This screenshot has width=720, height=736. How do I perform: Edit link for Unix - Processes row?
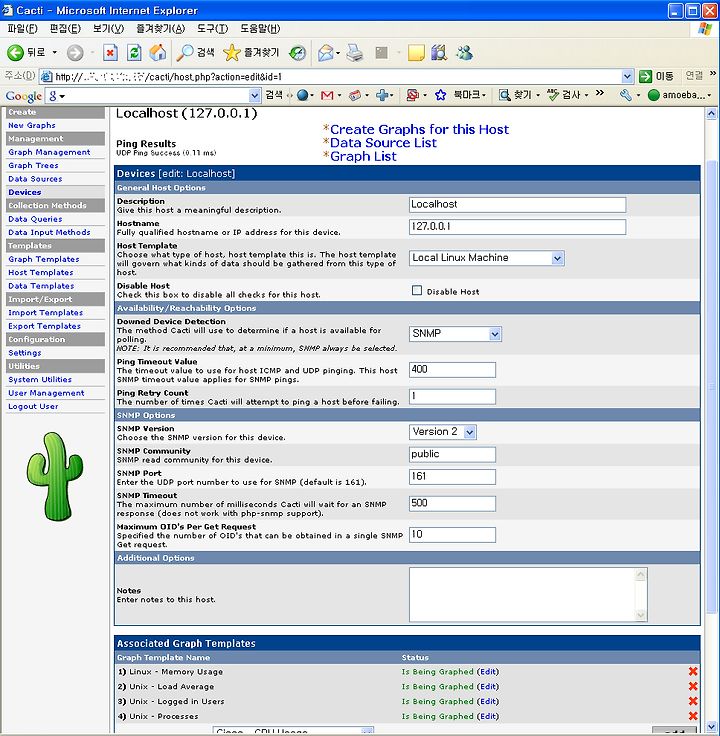488,716
